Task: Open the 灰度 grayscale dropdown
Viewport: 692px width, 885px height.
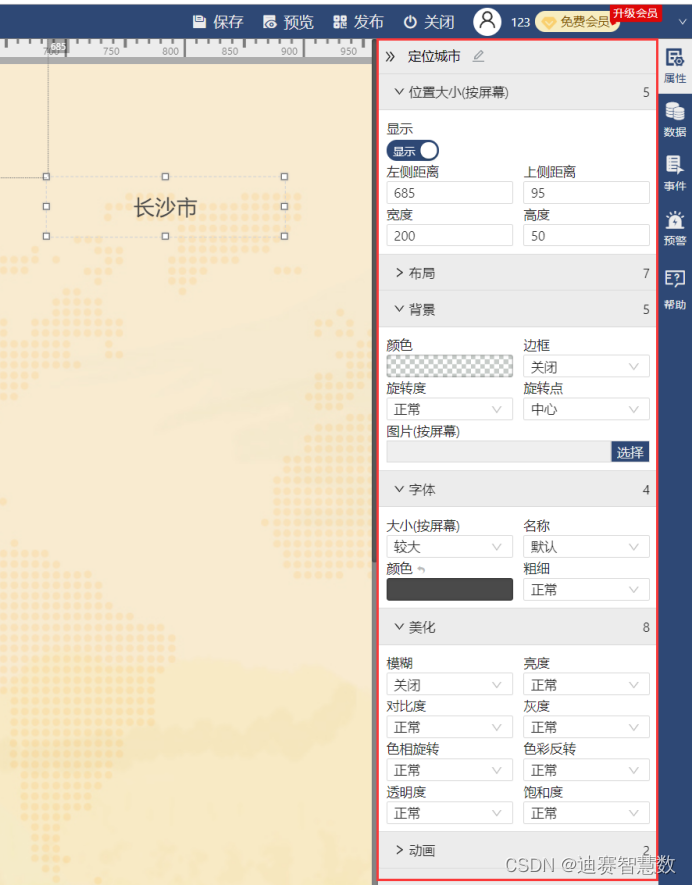Action: click(x=586, y=727)
